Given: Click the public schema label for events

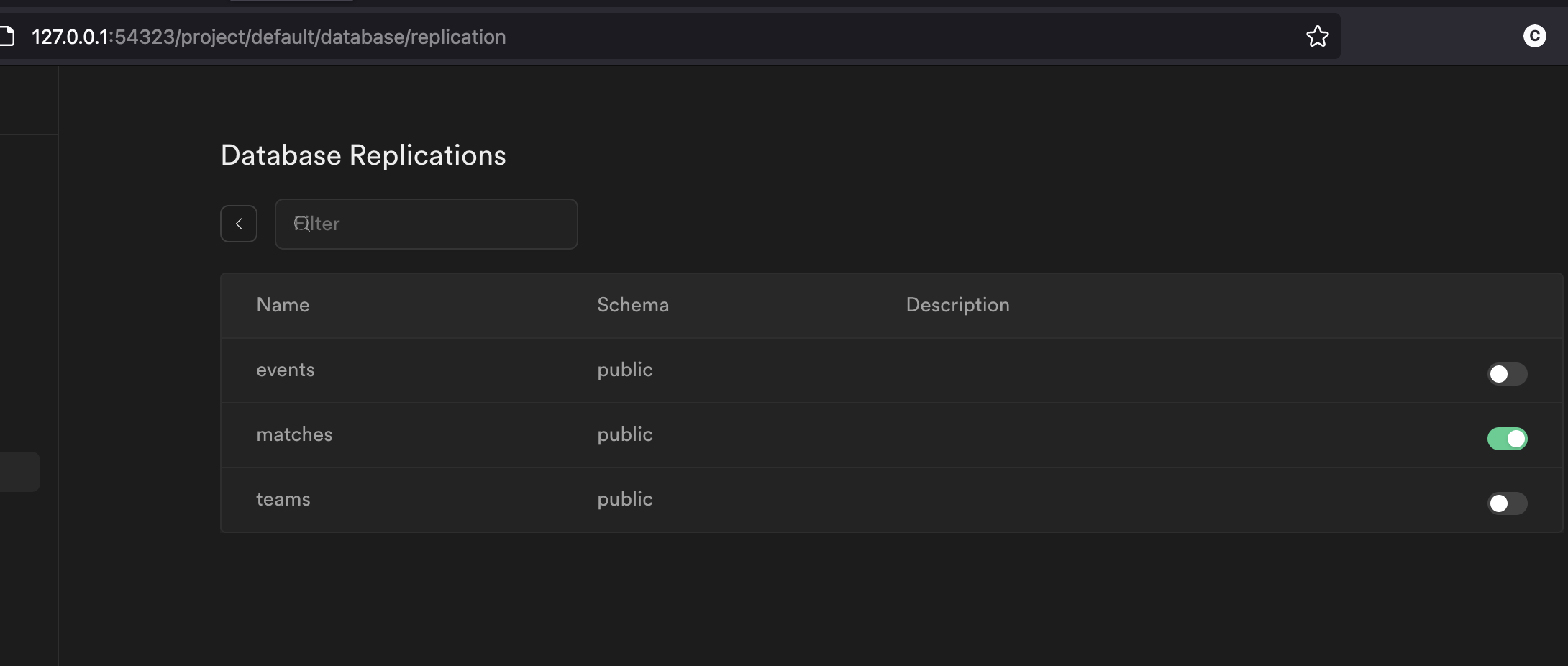Looking at the screenshot, I should click(624, 370).
